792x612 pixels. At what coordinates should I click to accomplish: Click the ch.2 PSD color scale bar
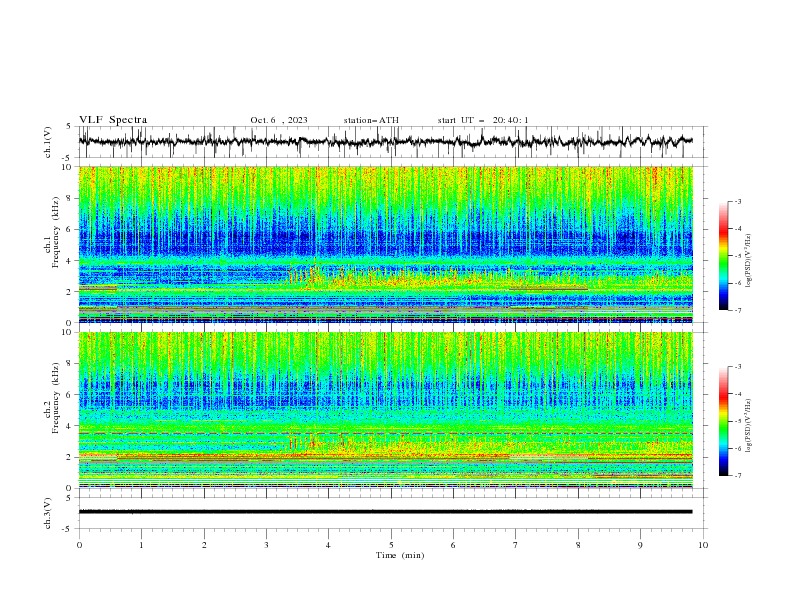tap(724, 421)
